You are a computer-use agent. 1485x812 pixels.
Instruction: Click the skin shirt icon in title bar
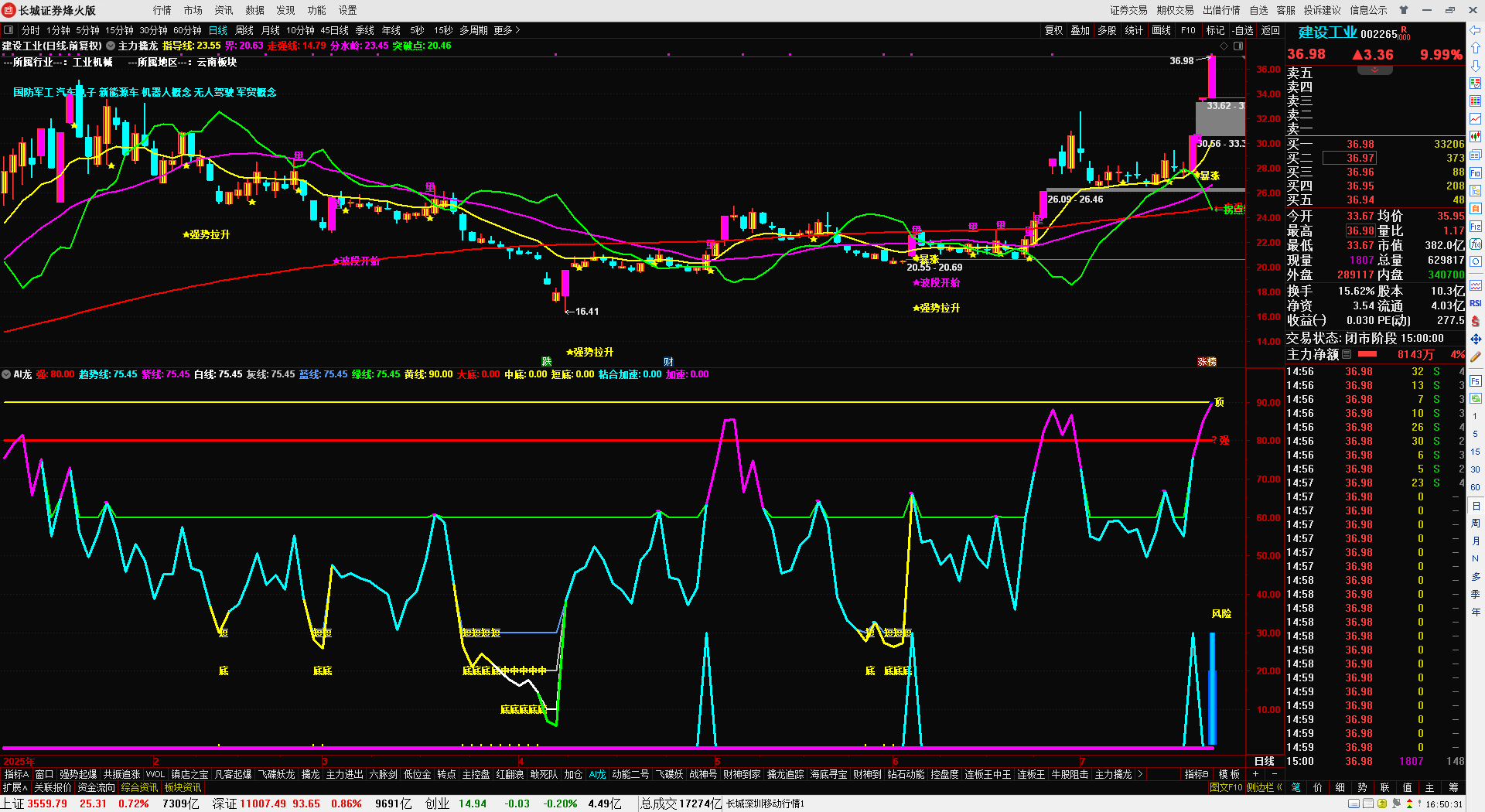pyautogui.click(x=1404, y=10)
